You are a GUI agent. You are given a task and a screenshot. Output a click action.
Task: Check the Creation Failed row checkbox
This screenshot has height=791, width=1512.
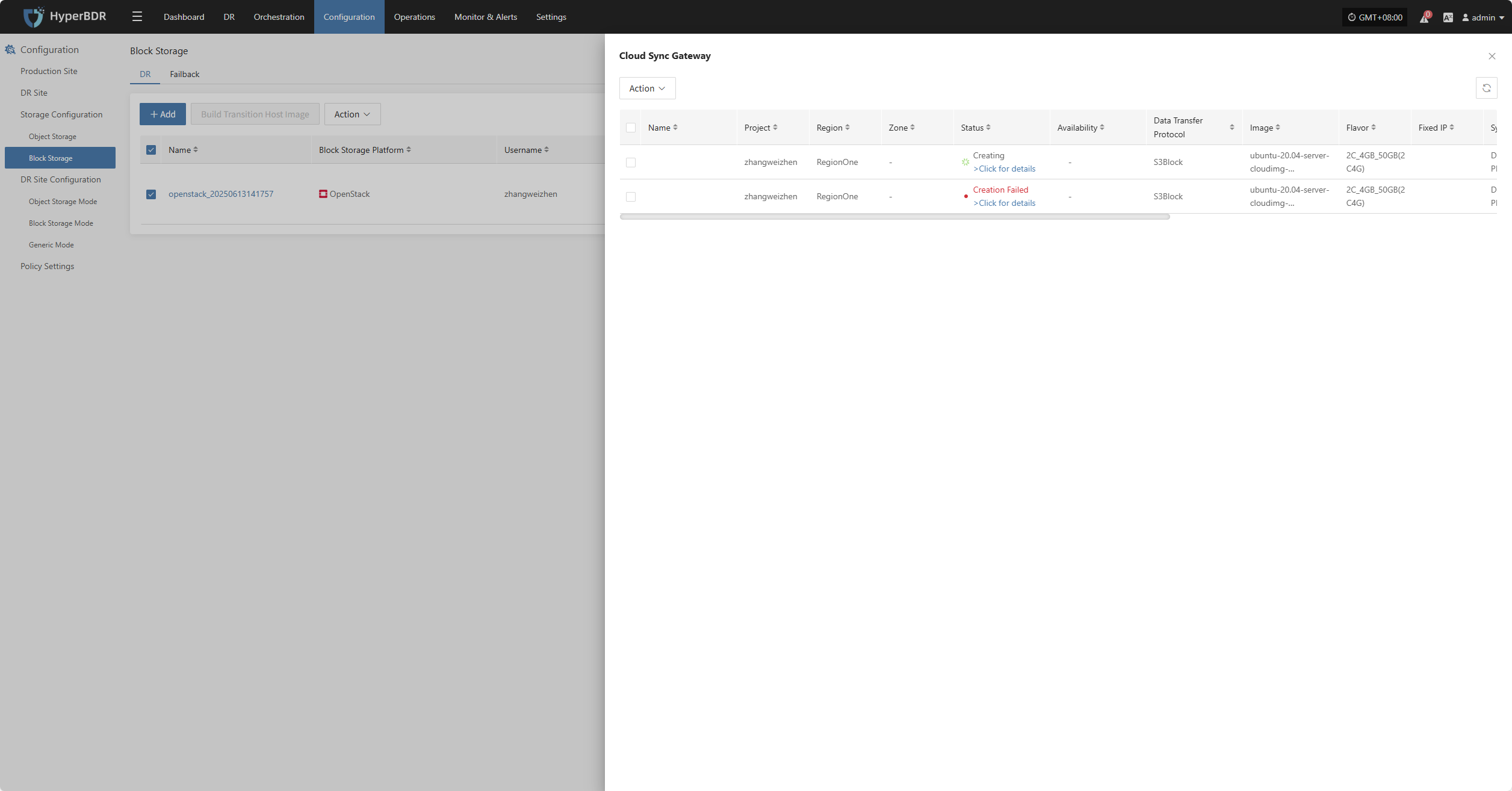[x=631, y=197]
